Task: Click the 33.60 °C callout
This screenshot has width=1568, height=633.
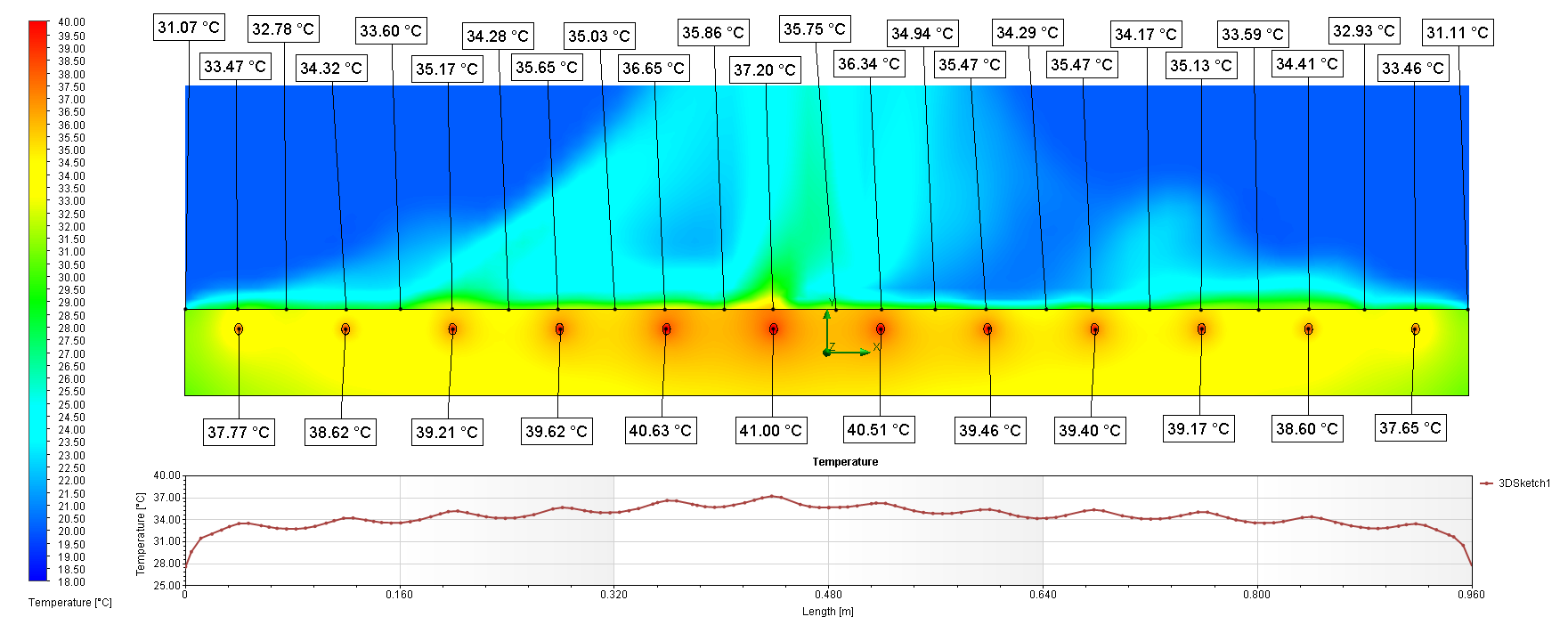Action: tap(391, 31)
